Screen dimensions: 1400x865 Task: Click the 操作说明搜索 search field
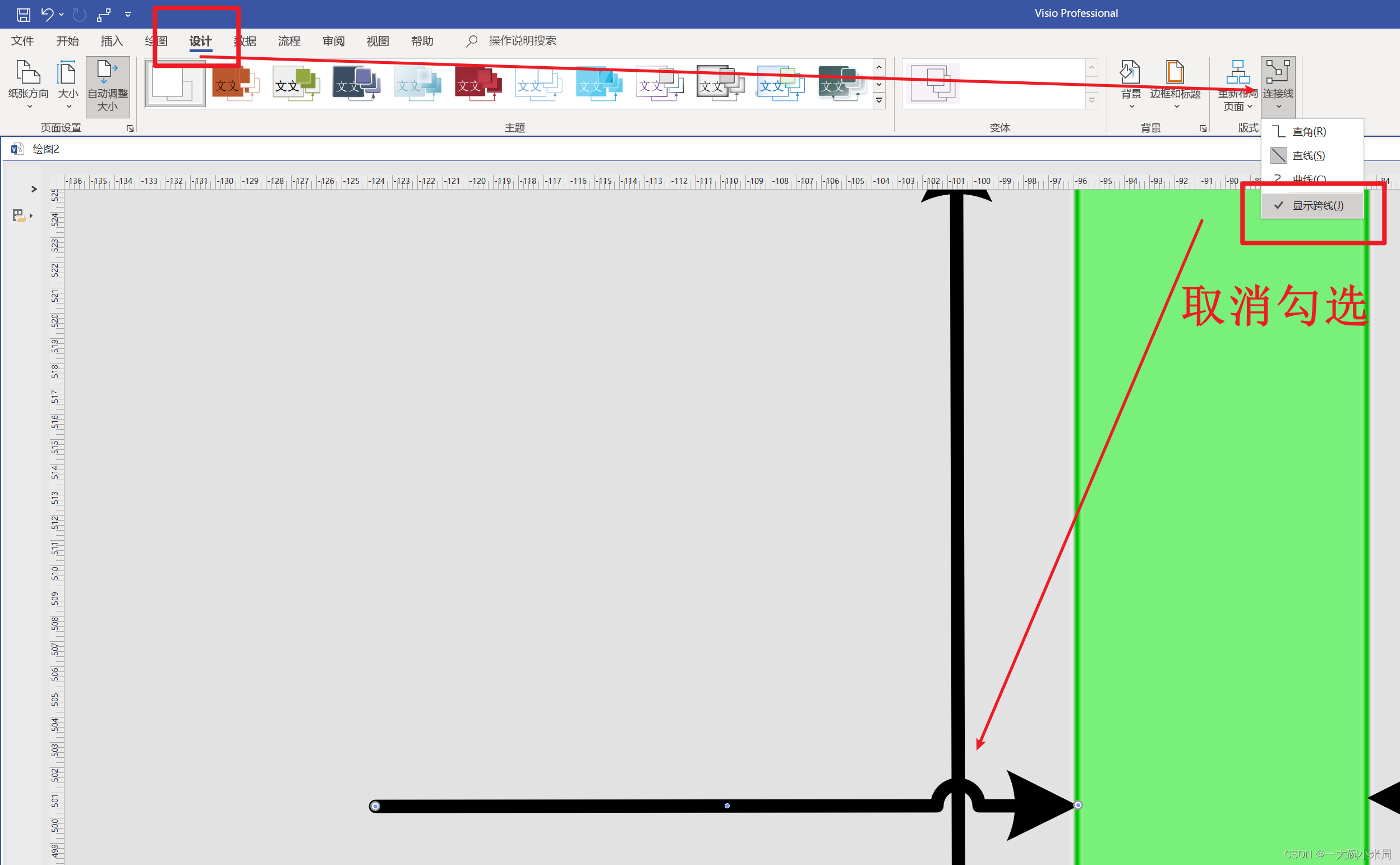click(522, 40)
